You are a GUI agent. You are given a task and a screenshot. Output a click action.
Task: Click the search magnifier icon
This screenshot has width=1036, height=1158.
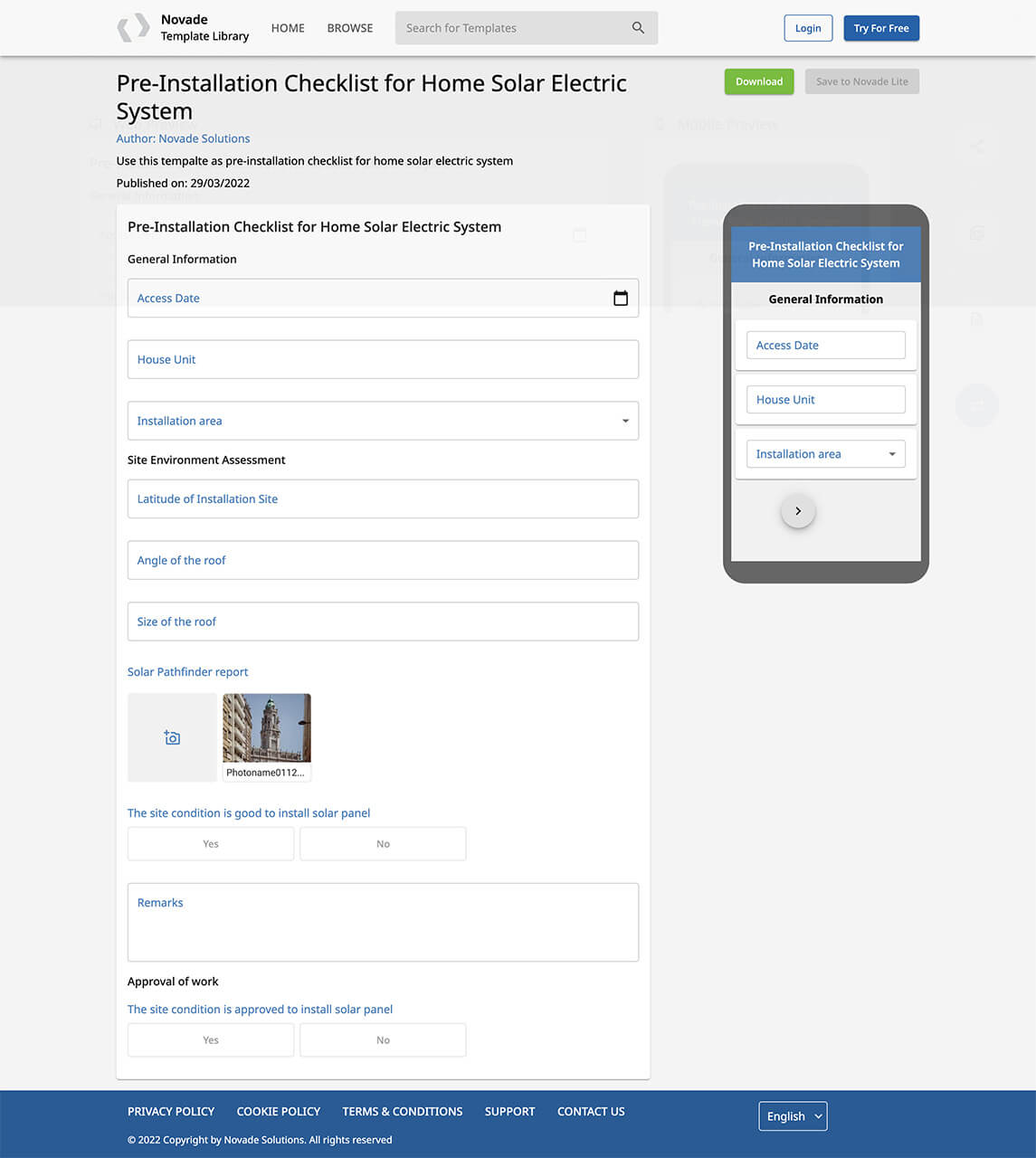(638, 28)
